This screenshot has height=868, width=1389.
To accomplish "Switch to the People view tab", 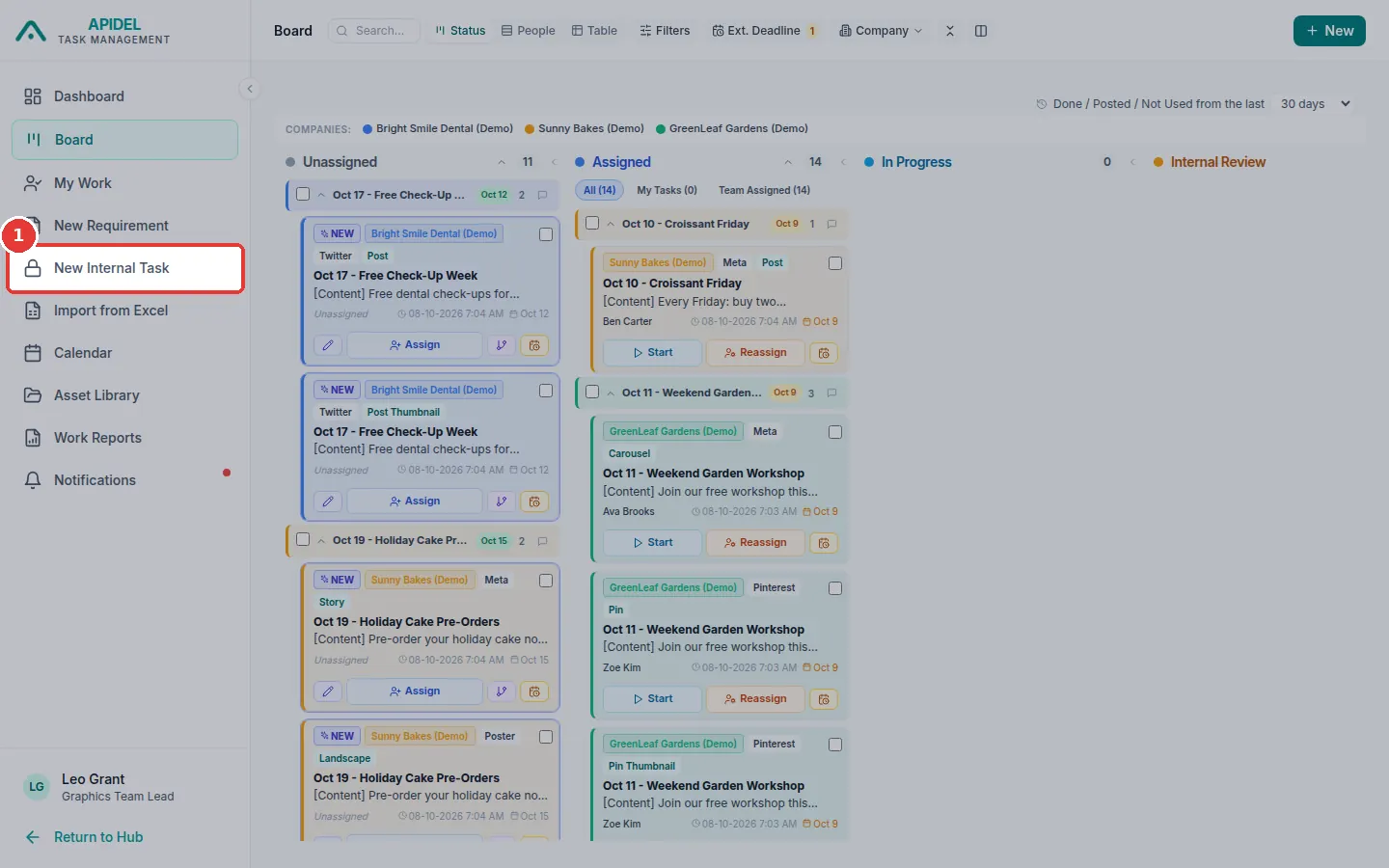I will (528, 31).
